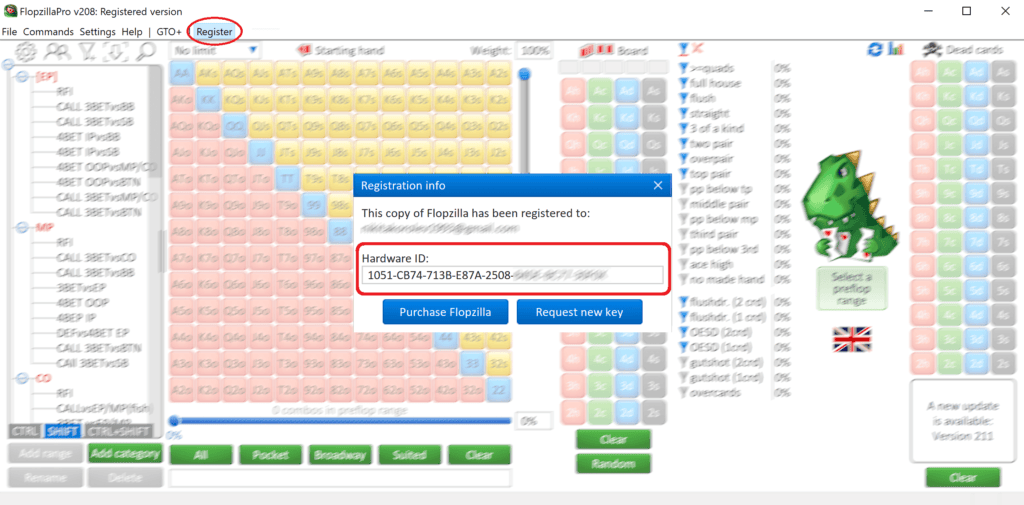This screenshot has width=1024, height=505.
Task: Select the AA cell in hand grid
Action: pos(182,74)
